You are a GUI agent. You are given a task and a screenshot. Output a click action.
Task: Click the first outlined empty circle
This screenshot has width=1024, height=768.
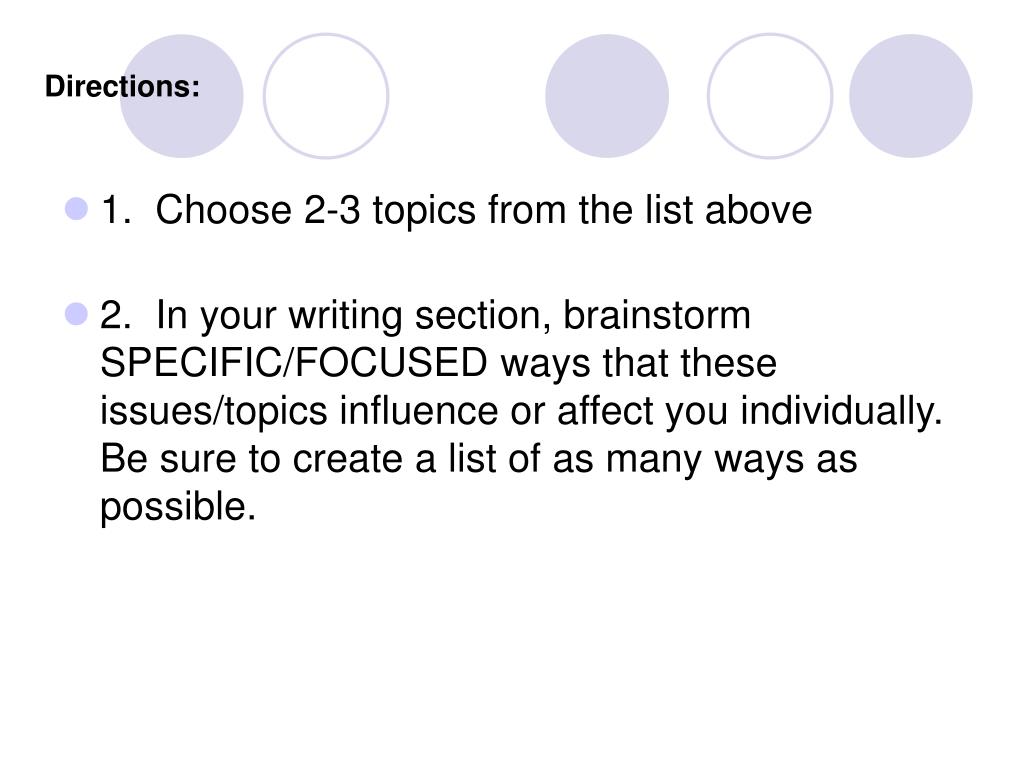326,96
